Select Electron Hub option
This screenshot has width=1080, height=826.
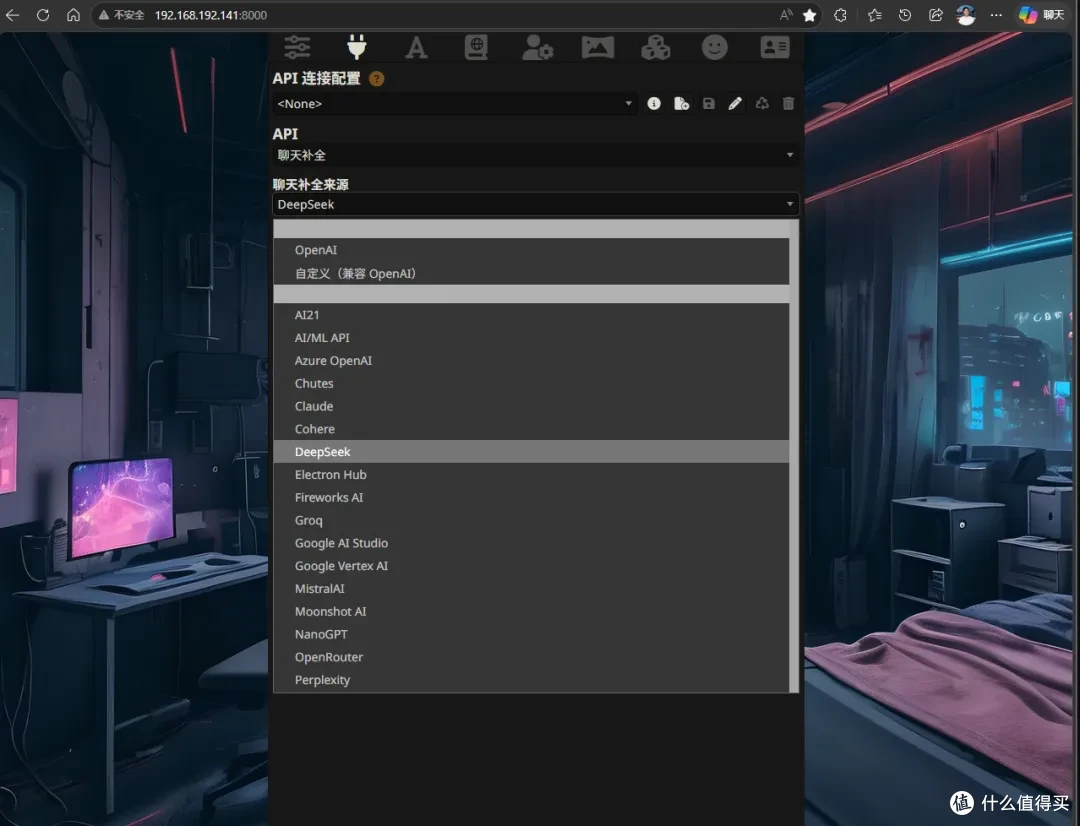pos(531,474)
